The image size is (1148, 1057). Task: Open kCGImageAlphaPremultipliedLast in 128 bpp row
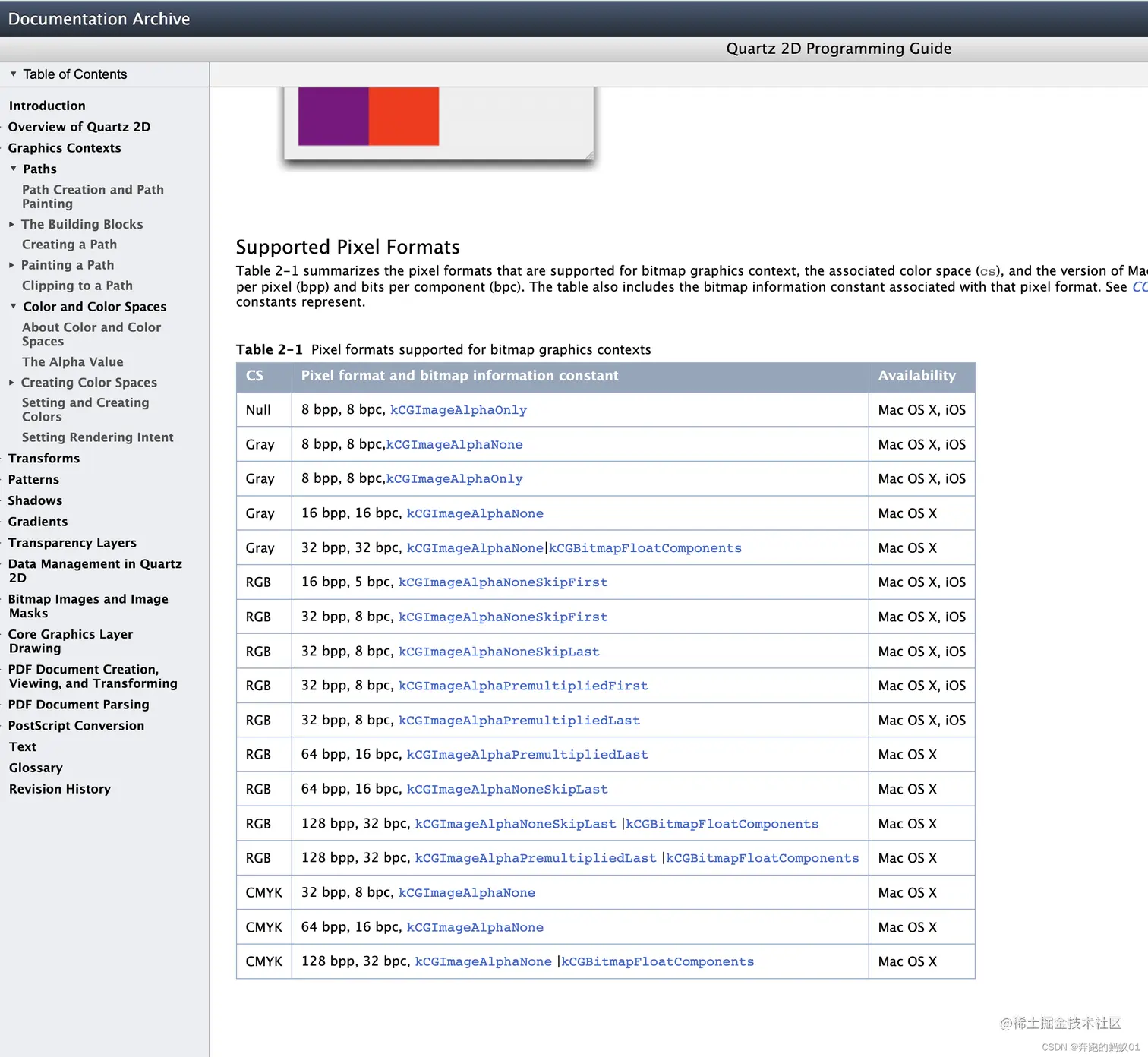[x=536, y=858]
